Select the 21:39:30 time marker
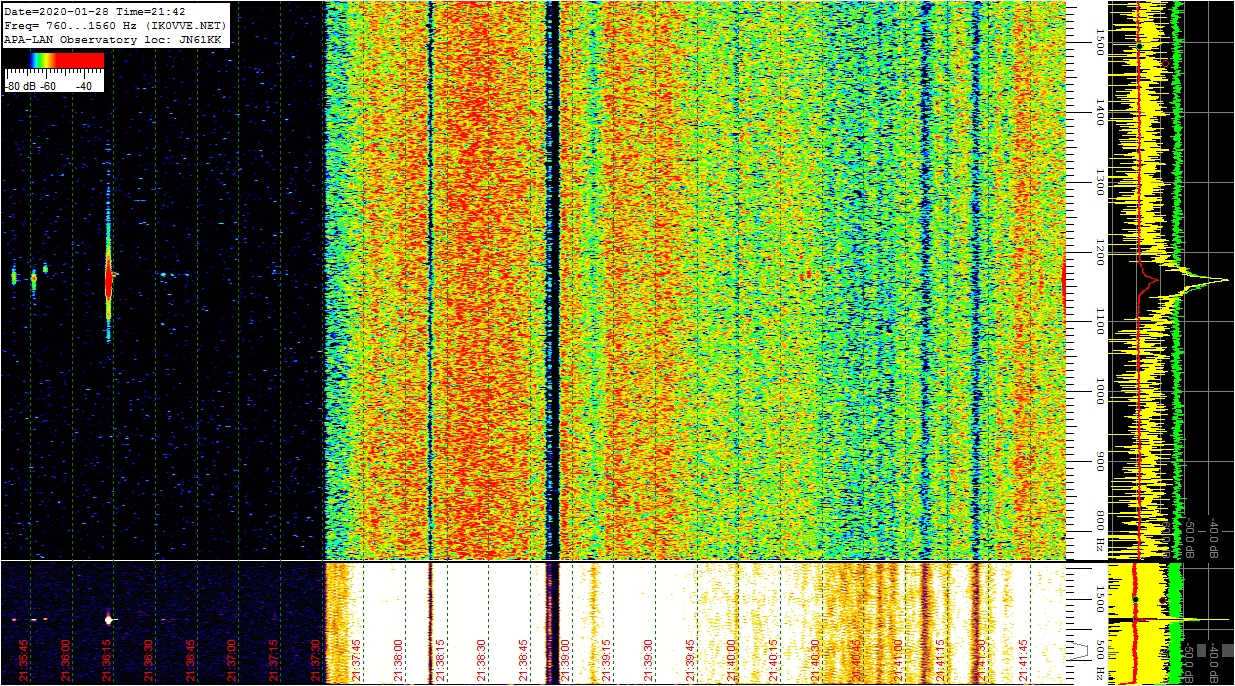1235x686 pixels. pos(649,660)
